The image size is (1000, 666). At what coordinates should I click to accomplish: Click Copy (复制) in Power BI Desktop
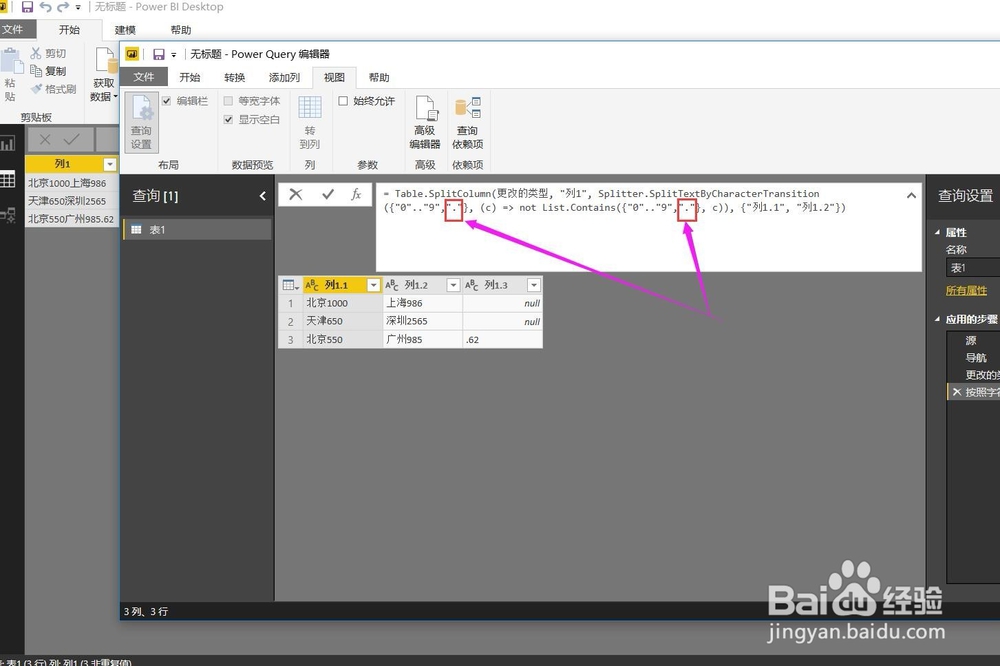[48, 71]
